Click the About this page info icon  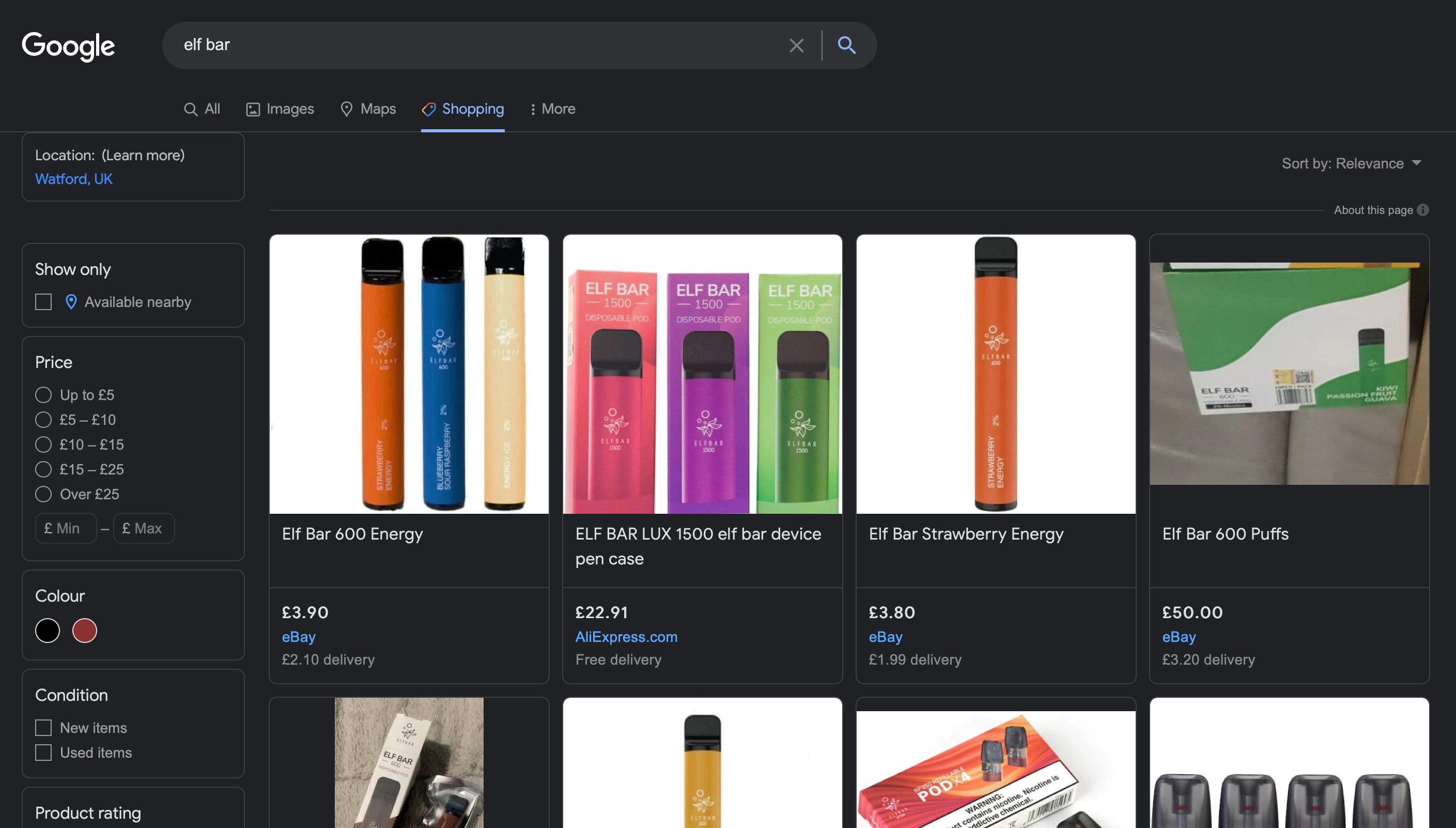tap(1423, 210)
